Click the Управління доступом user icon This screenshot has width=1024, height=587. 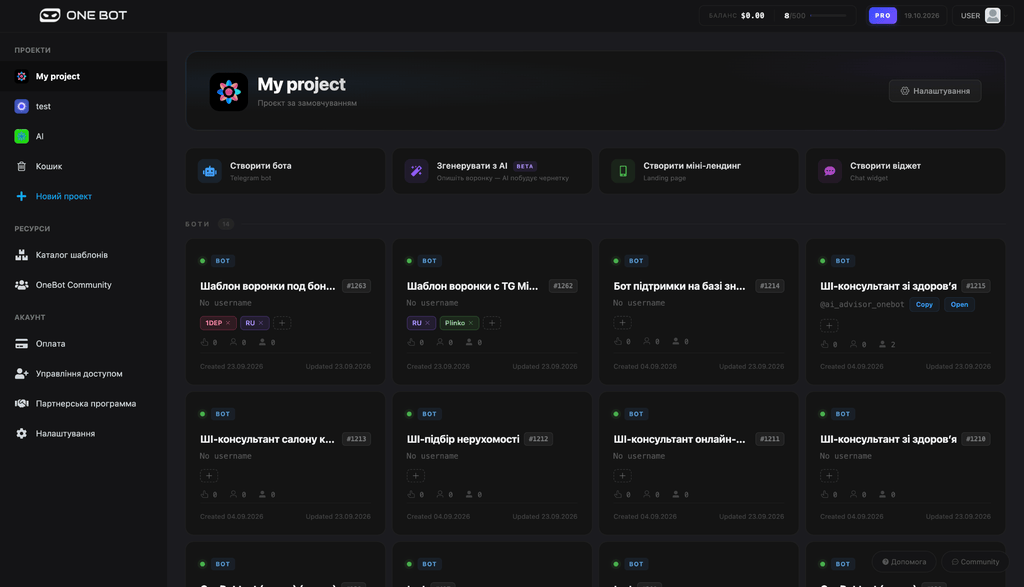click(22, 374)
